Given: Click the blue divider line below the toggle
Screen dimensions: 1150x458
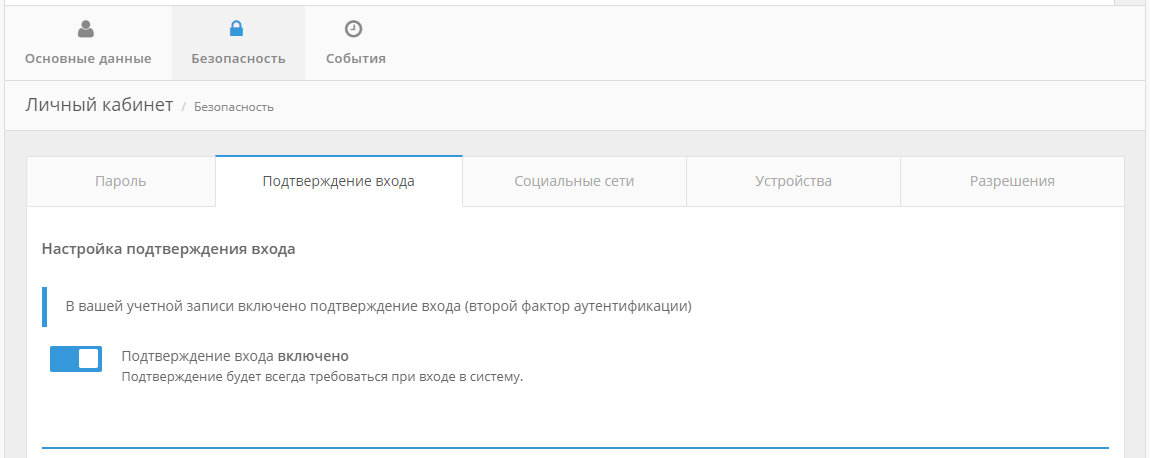Looking at the screenshot, I should point(575,447).
